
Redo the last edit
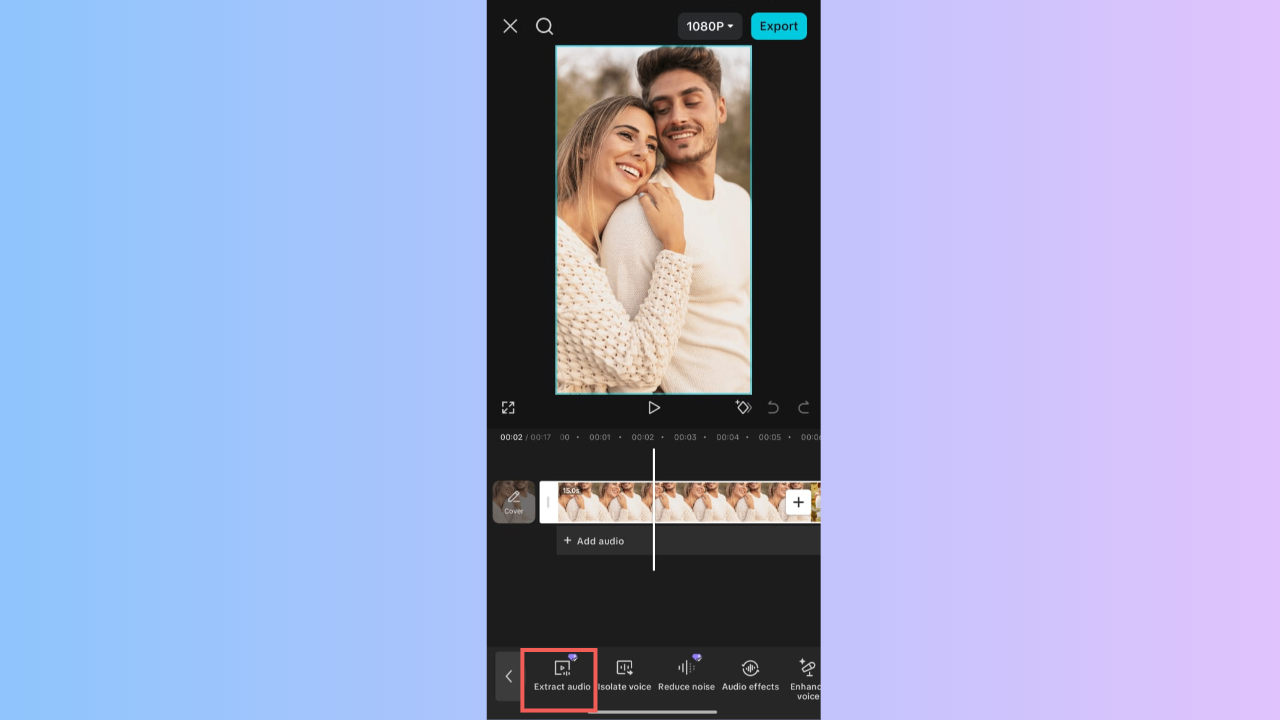coord(803,407)
